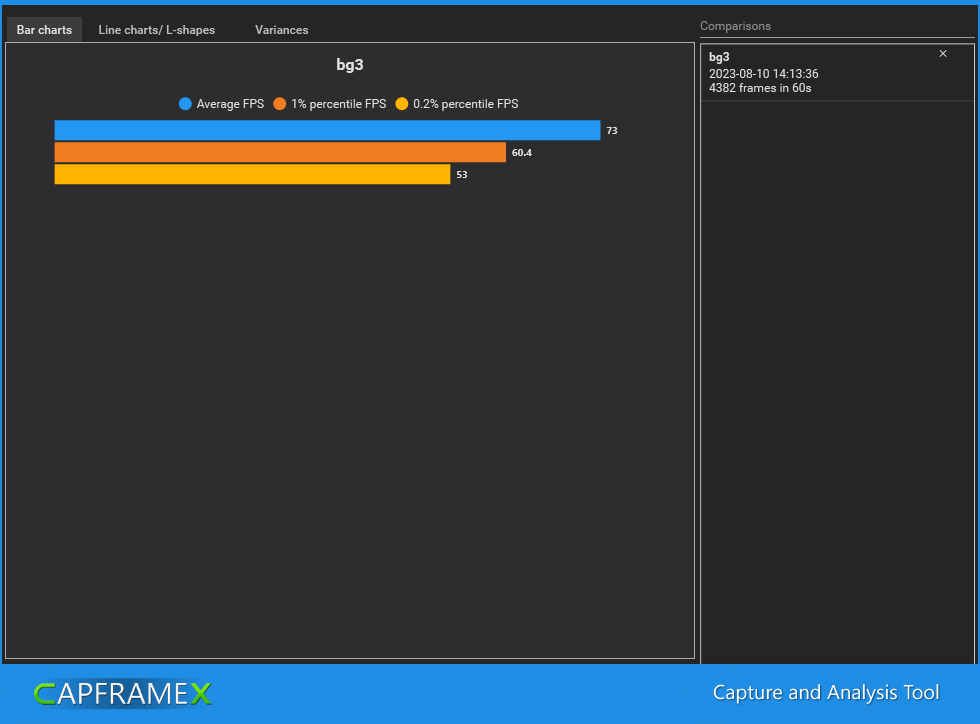This screenshot has width=980, height=724.
Task: Open the Variances tab
Action: point(281,29)
